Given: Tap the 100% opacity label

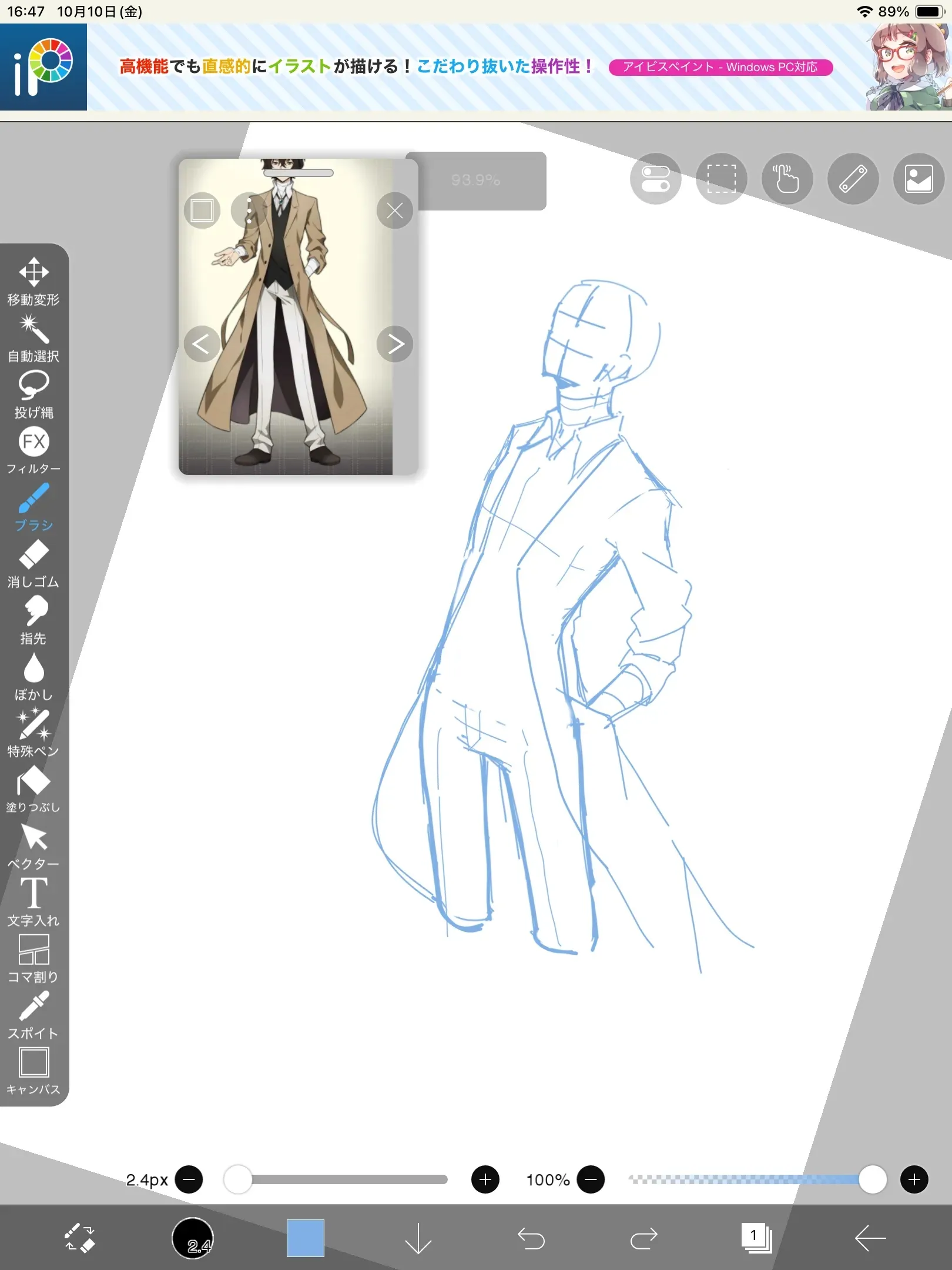Looking at the screenshot, I should coord(548,1180).
